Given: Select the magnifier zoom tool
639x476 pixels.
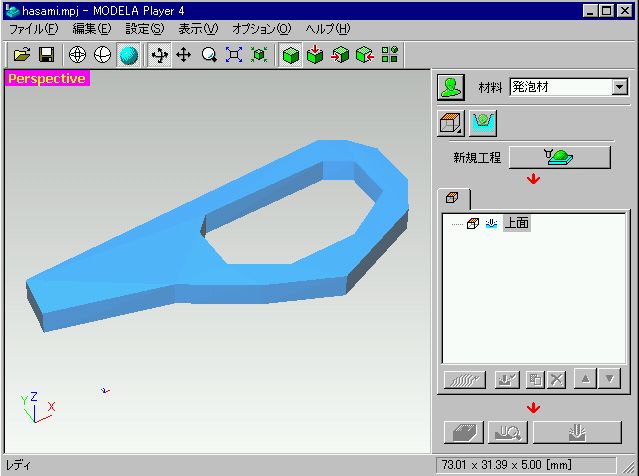Looking at the screenshot, I should point(209,55).
